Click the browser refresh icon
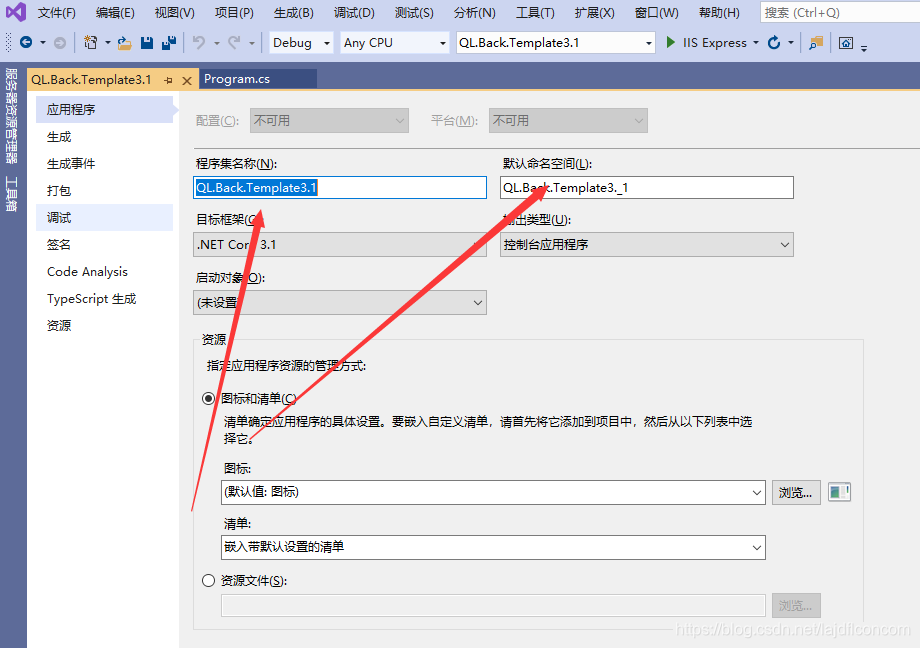The width and height of the screenshot is (920, 648). pyautogui.click(x=774, y=42)
